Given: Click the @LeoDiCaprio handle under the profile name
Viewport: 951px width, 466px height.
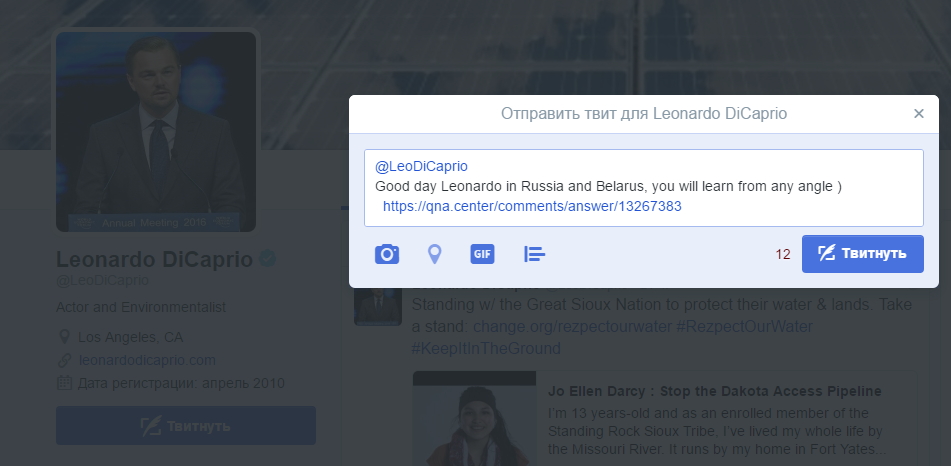Looking at the screenshot, I should (x=102, y=280).
